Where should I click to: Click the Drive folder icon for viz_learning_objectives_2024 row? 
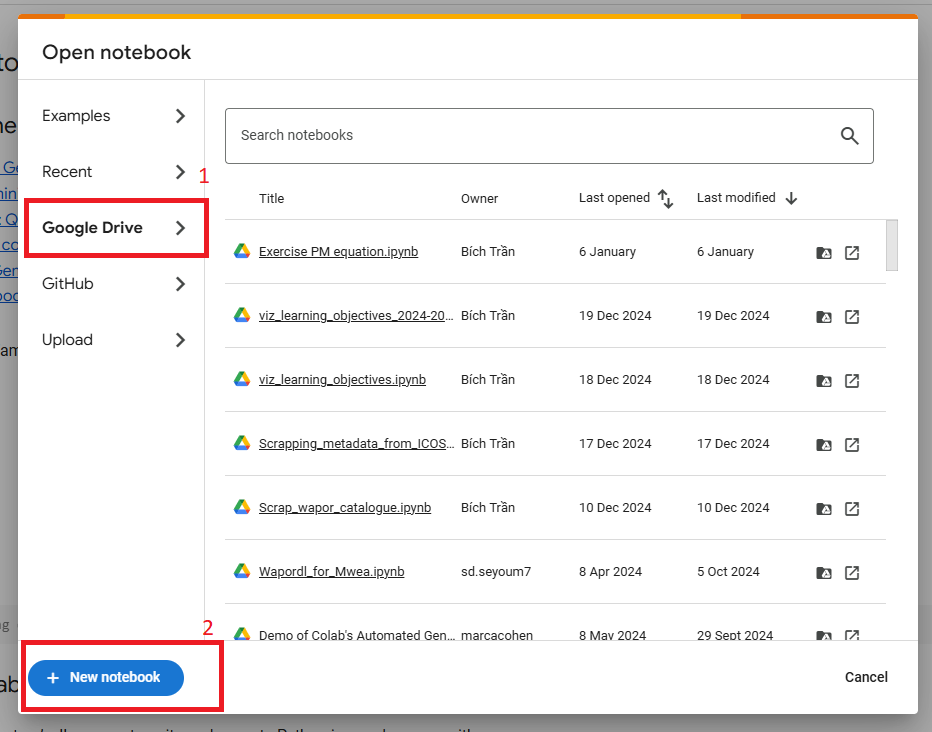824,317
